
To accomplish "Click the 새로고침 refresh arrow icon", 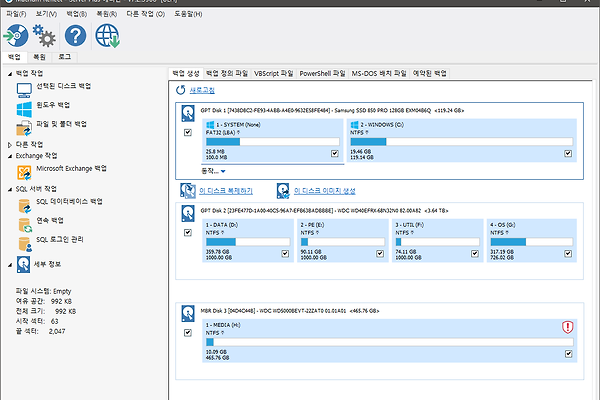I will (181, 90).
